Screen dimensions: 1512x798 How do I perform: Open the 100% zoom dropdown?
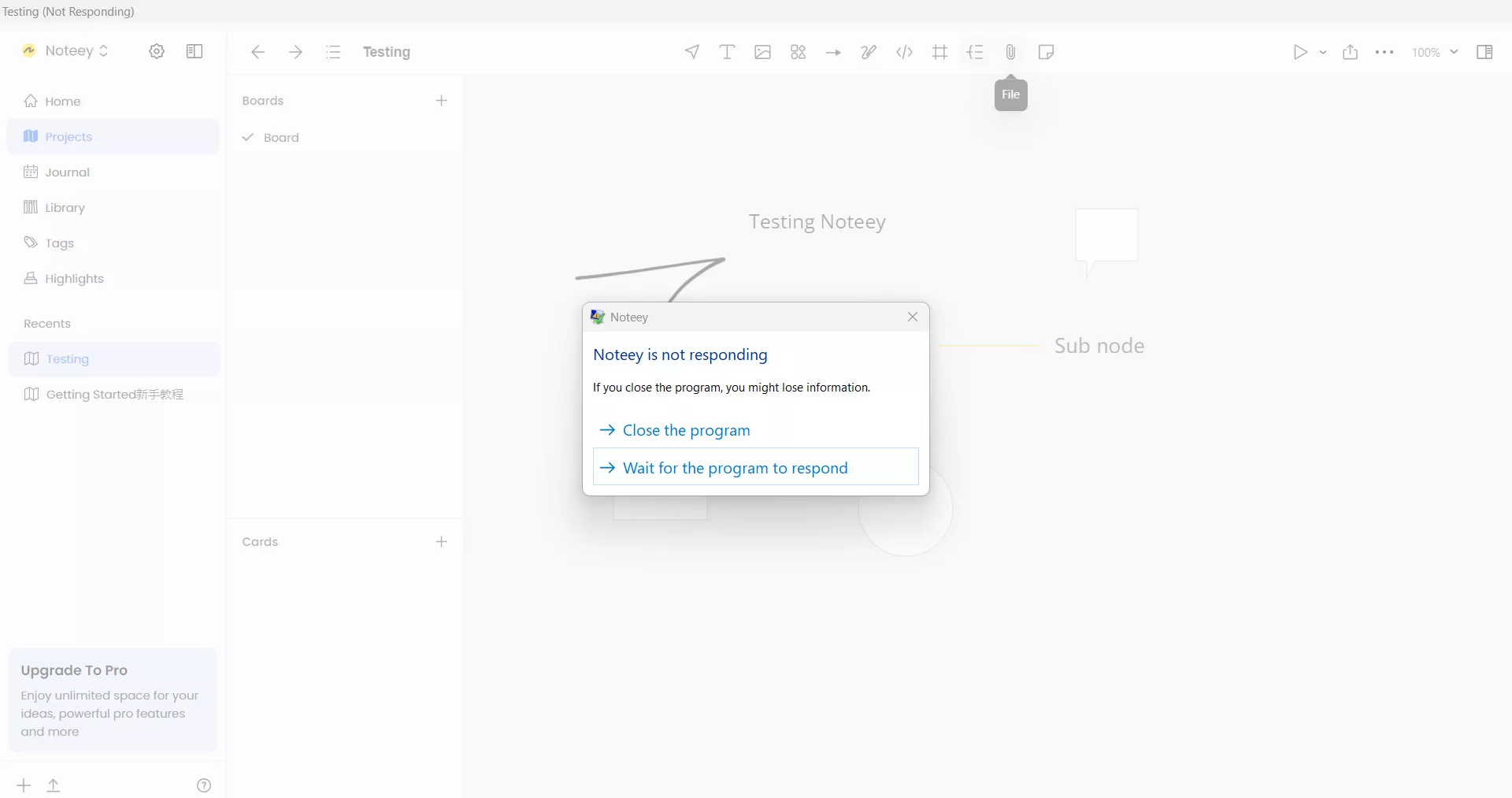pos(1435,52)
